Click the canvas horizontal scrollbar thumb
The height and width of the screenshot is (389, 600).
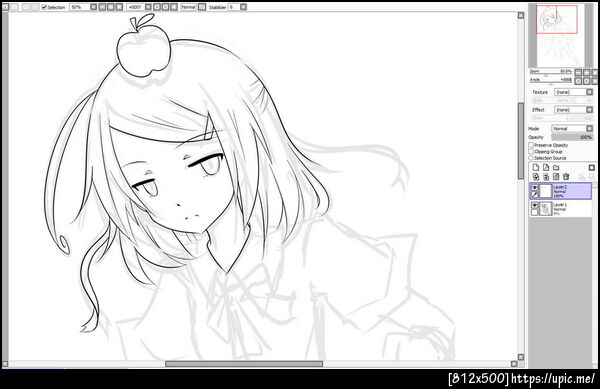pos(244,364)
